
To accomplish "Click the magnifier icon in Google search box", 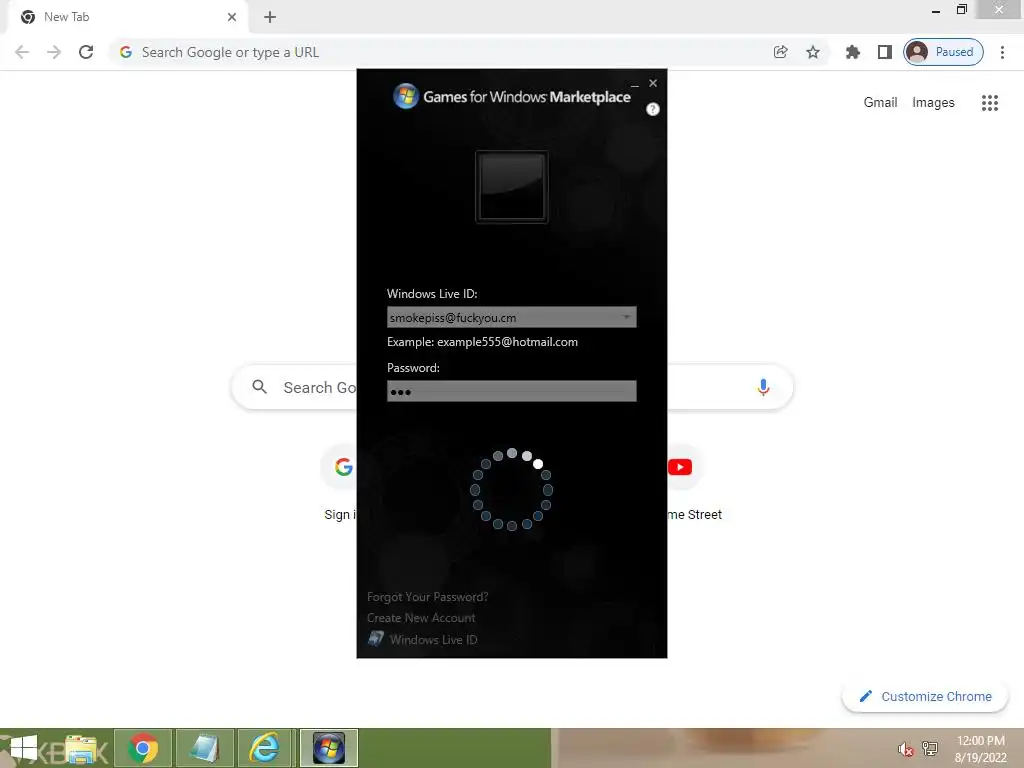I will click(x=259, y=387).
